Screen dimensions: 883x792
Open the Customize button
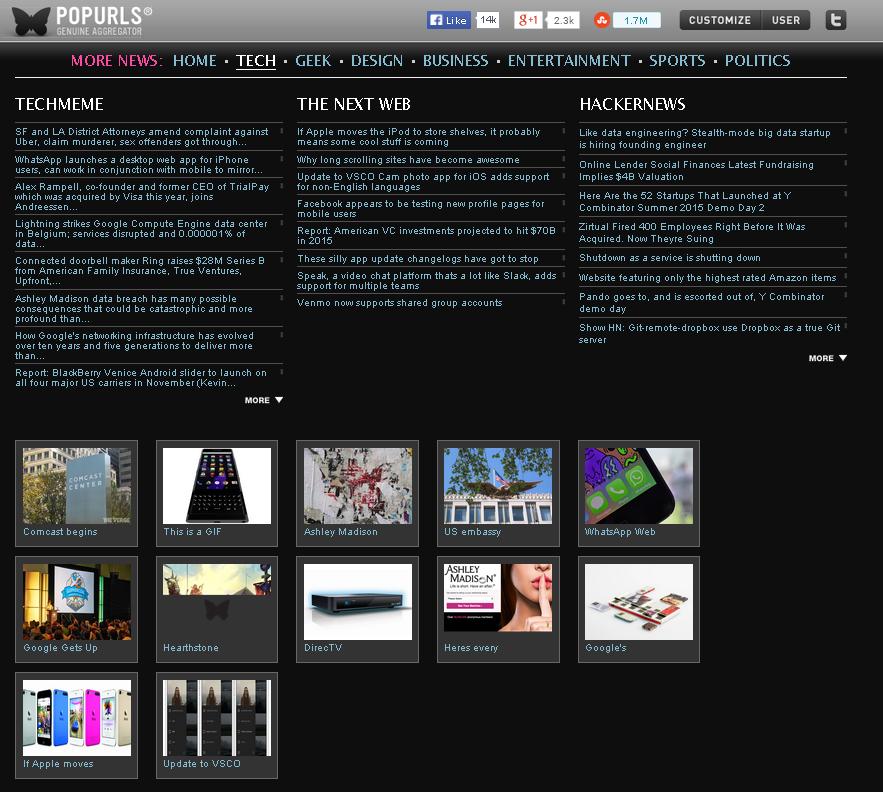pos(720,20)
